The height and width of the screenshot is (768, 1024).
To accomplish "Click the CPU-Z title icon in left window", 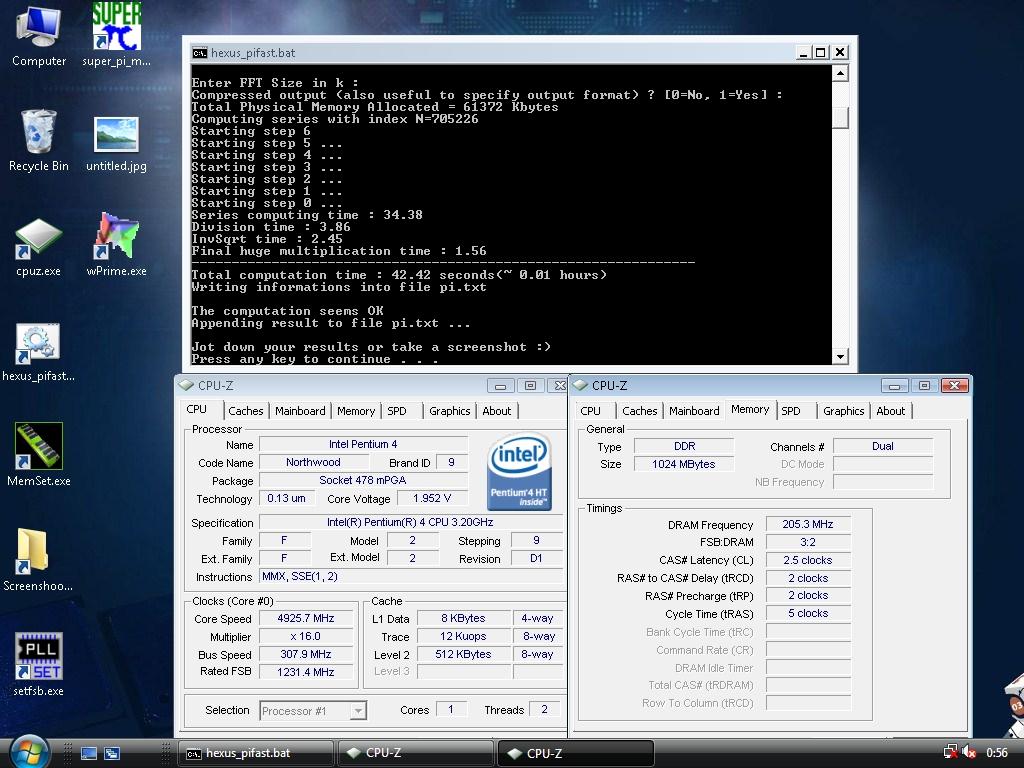I will 187,385.
